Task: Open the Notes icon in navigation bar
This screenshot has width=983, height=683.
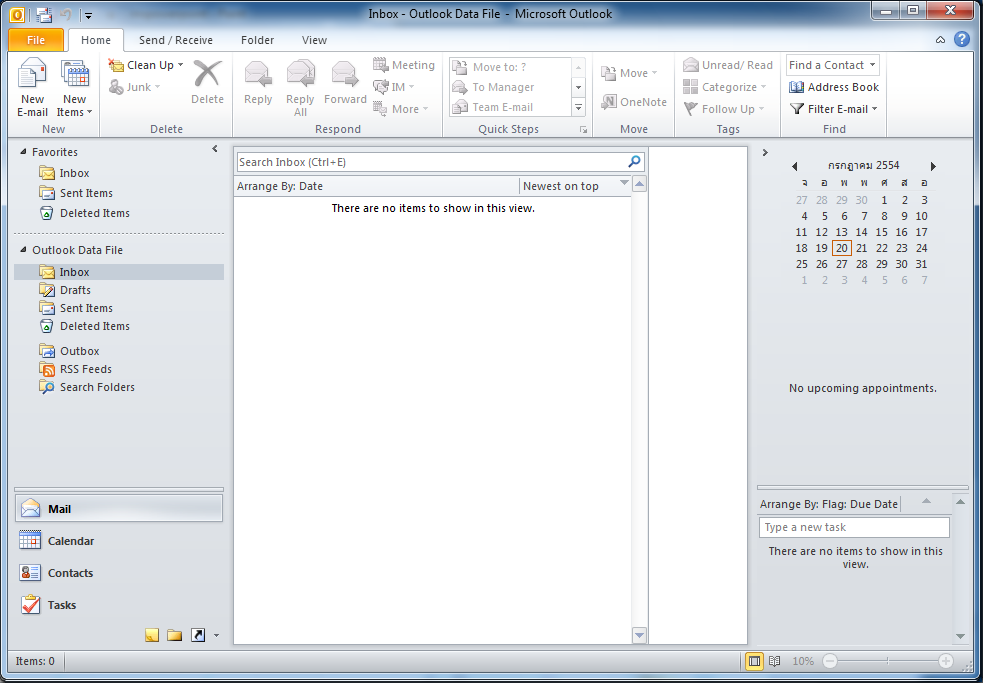Action: click(152, 635)
